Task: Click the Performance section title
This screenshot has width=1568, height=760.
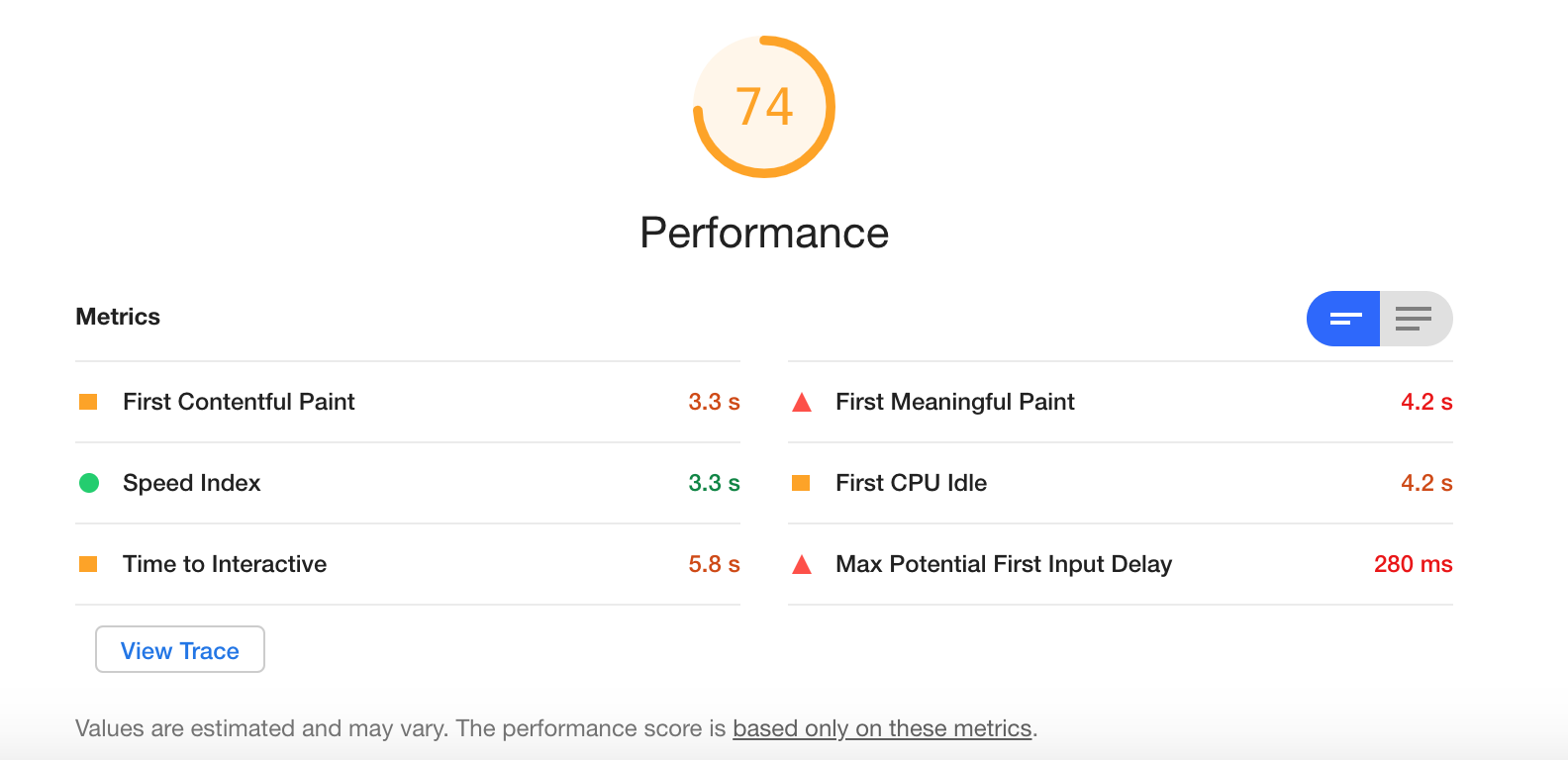Action: [x=763, y=233]
